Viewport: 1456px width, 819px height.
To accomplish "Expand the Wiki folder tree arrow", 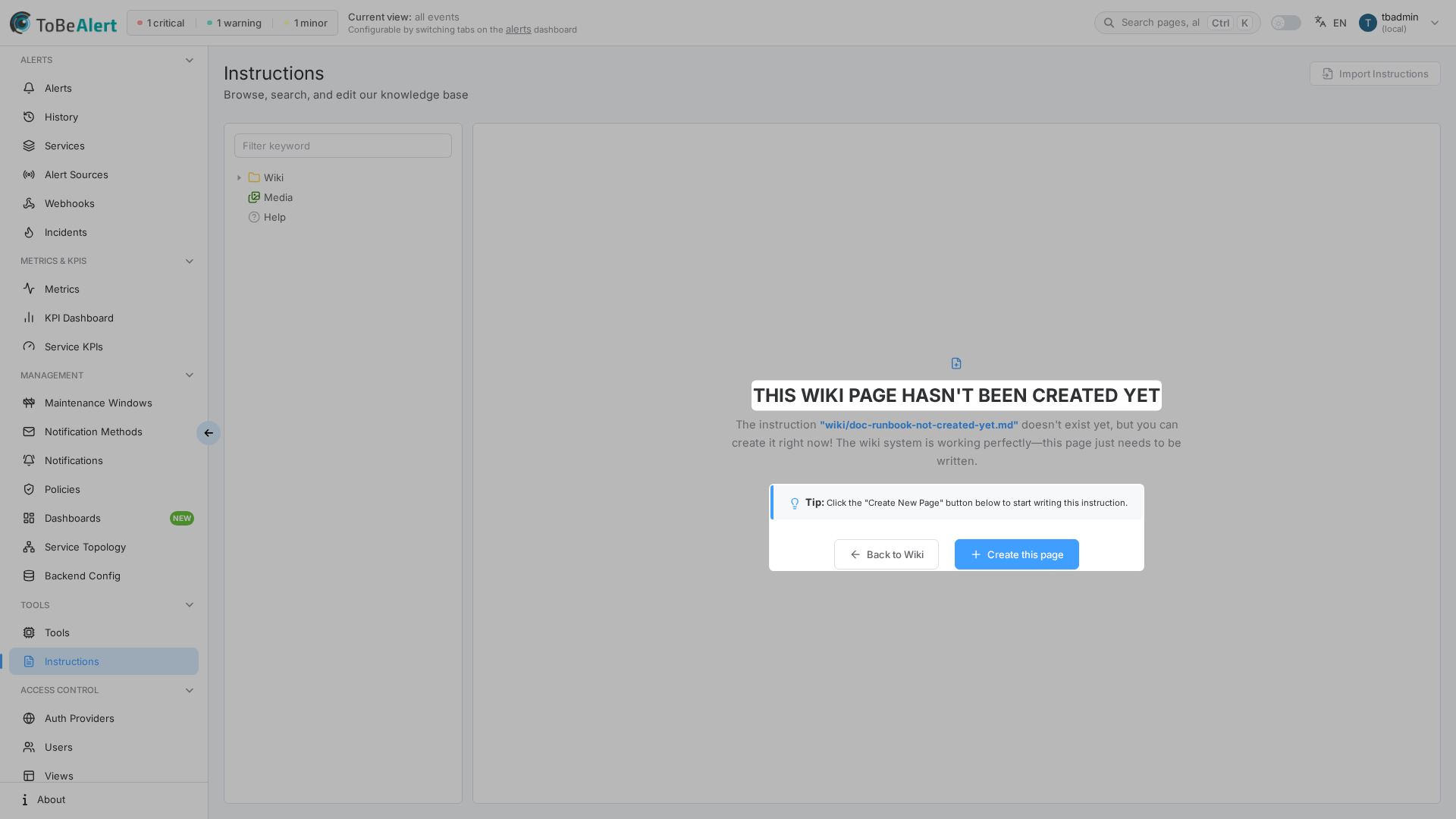I will tap(239, 177).
